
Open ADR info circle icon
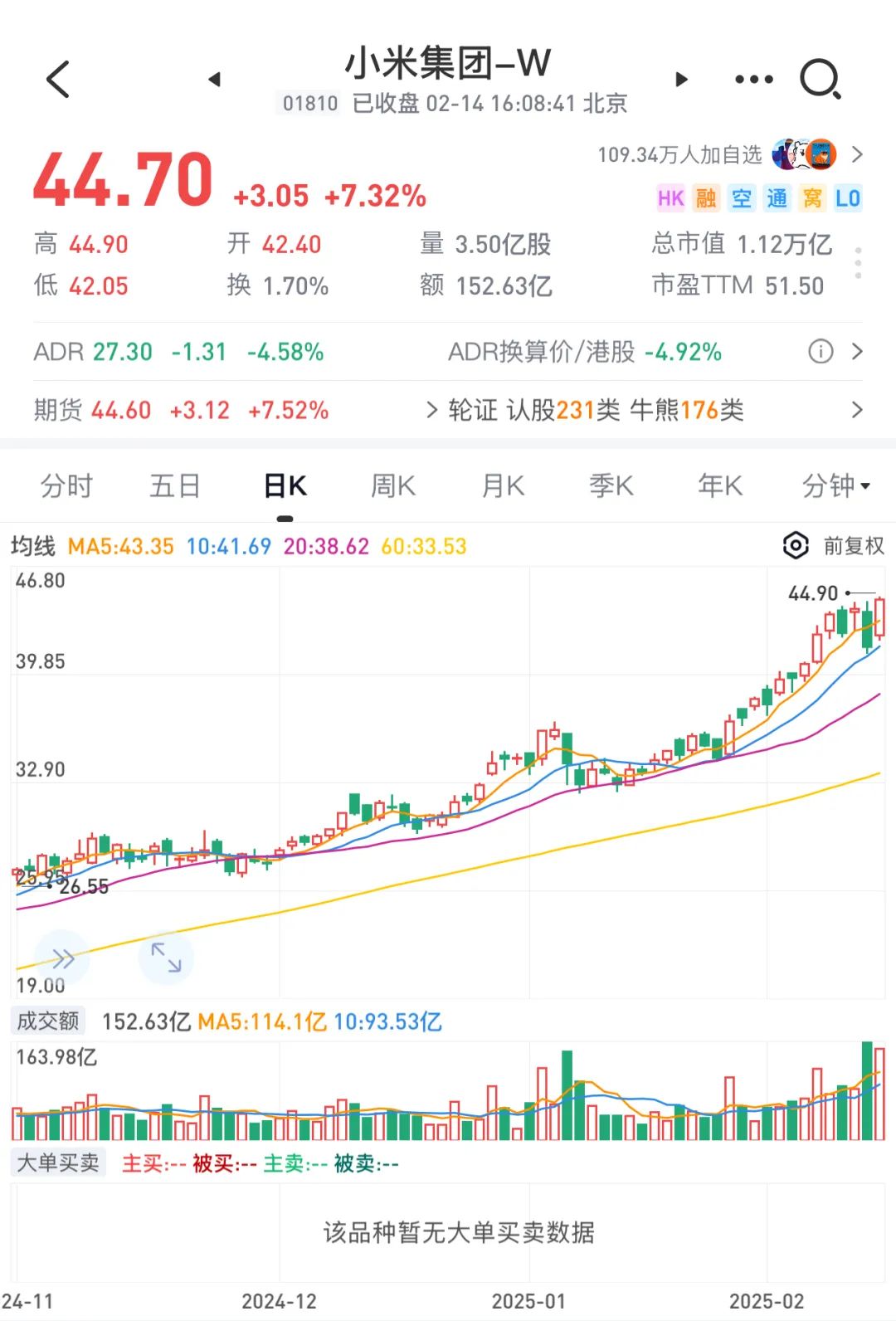821,352
